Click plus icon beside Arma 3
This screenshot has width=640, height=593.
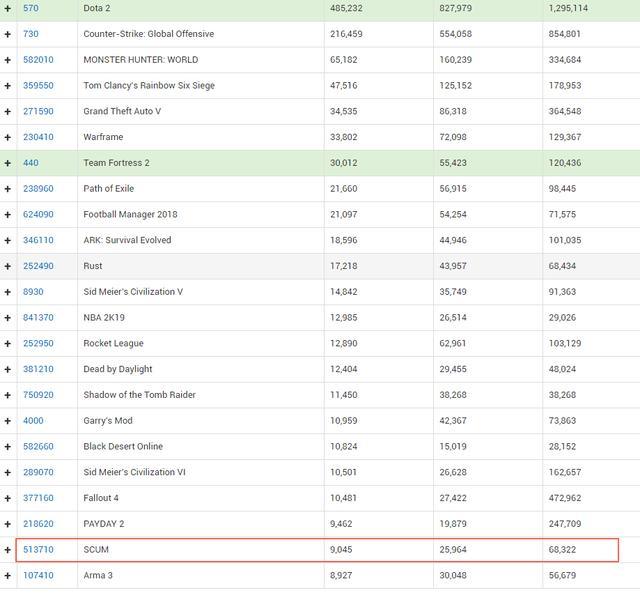(7, 575)
